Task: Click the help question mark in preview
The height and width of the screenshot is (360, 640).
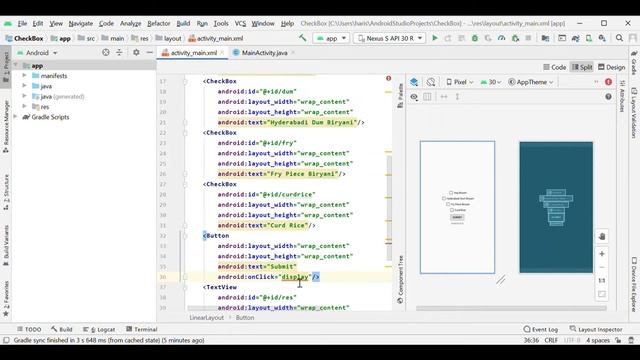Action: pos(608,97)
